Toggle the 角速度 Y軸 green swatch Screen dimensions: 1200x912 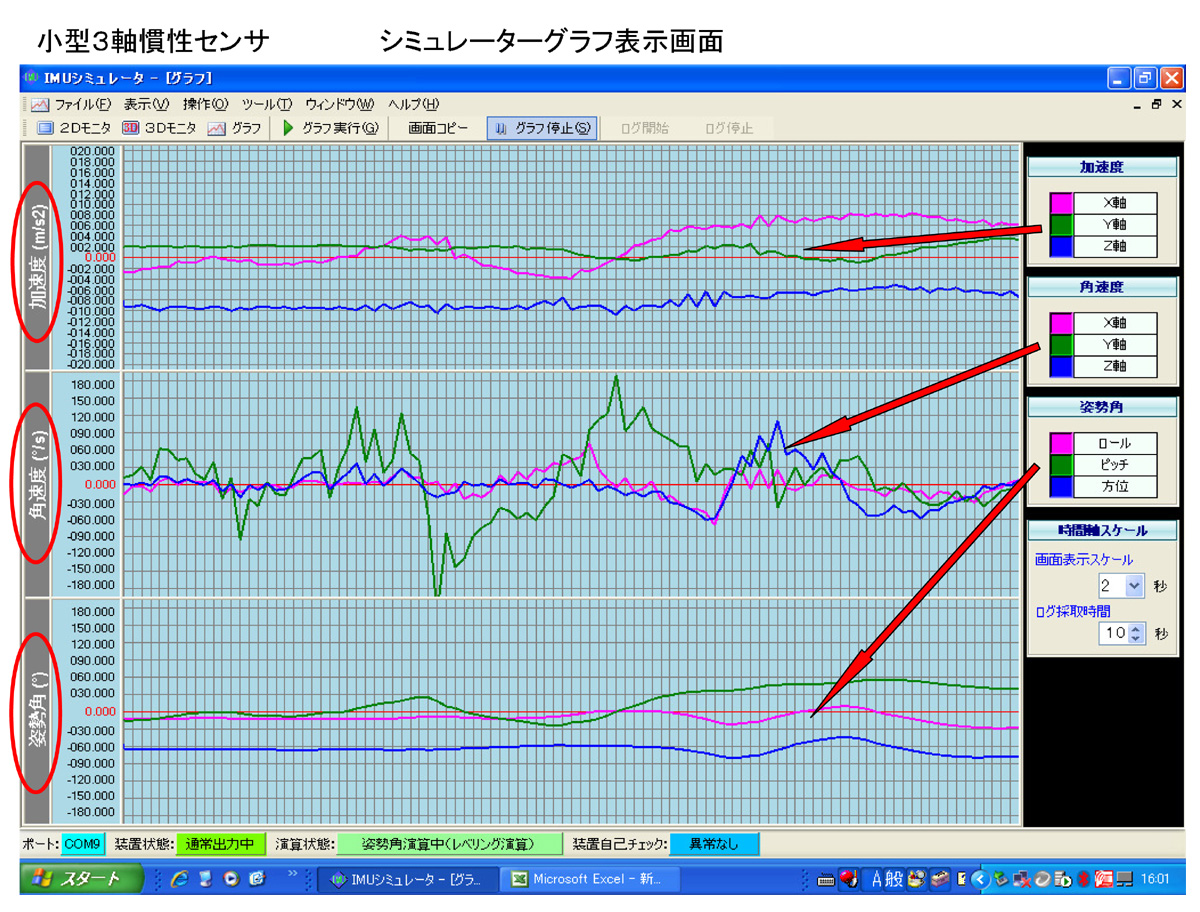1061,344
